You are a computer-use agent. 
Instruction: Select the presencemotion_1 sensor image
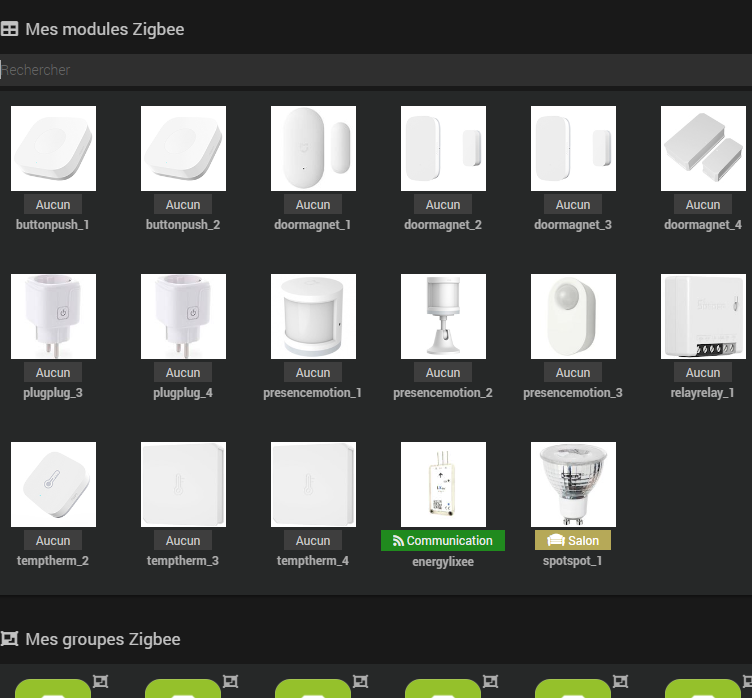click(313, 316)
